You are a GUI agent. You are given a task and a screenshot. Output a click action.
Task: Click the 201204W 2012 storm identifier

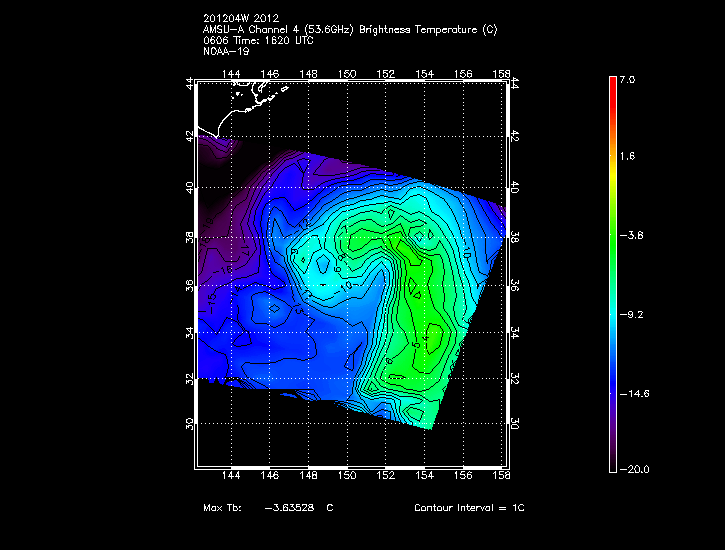coord(242,19)
